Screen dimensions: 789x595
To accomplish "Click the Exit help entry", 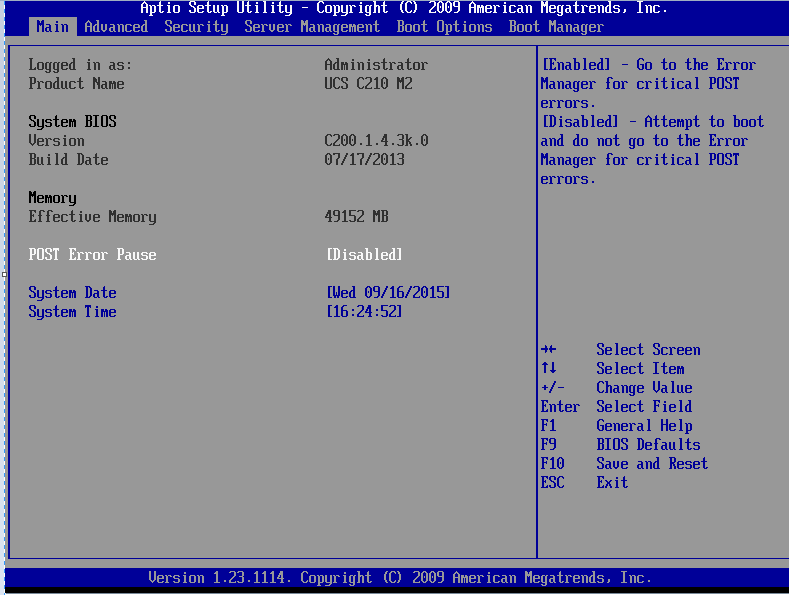I will coord(612,482).
